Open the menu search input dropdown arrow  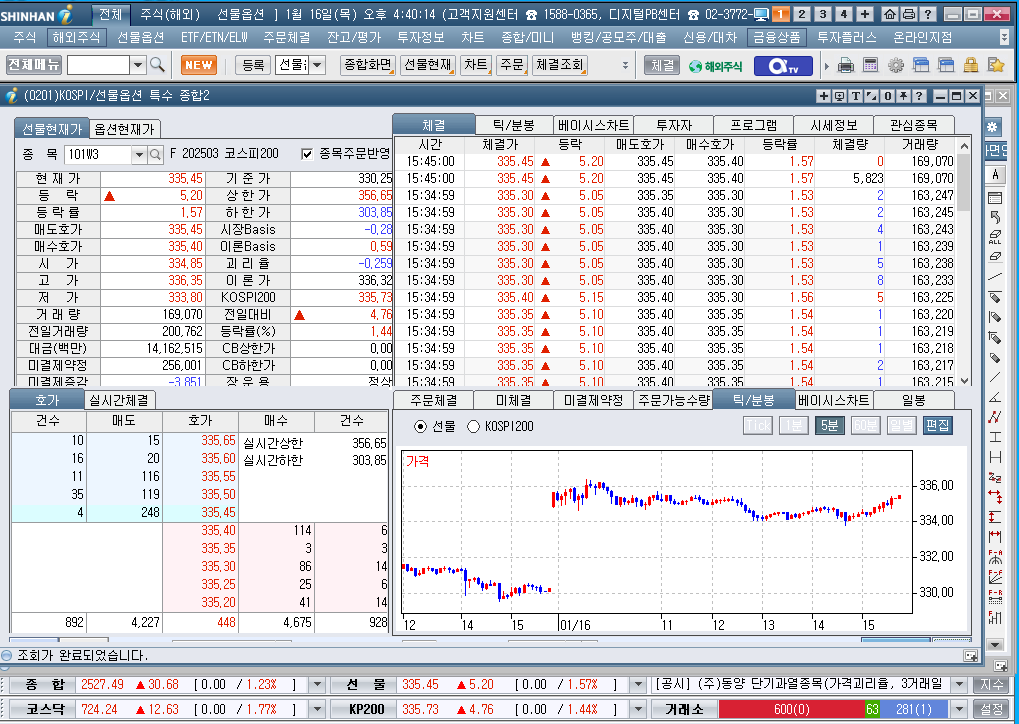point(138,65)
